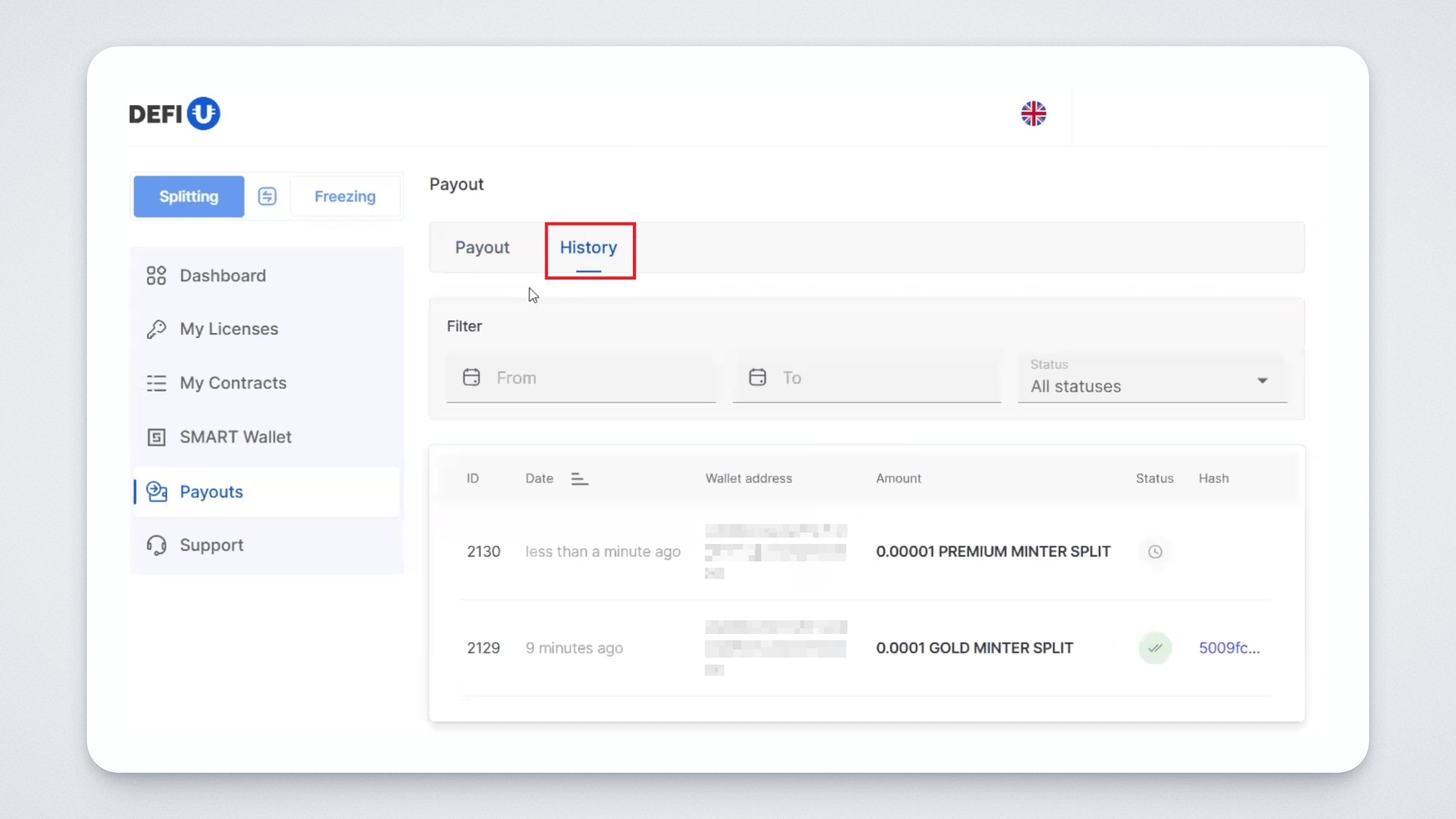1456x819 pixels.
Task: Switch to the Payout tab
Action: [x=482, y=248]
